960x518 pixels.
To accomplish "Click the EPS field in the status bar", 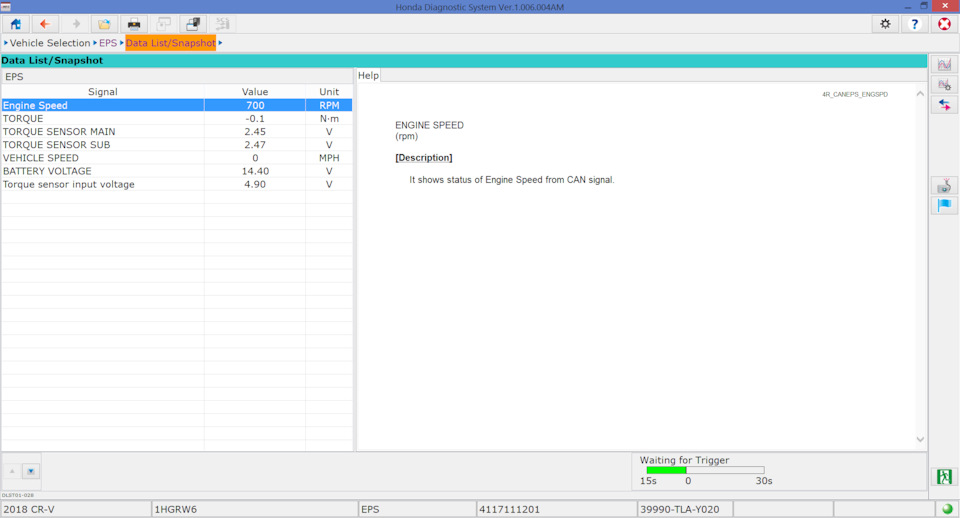I will point(417,509).
